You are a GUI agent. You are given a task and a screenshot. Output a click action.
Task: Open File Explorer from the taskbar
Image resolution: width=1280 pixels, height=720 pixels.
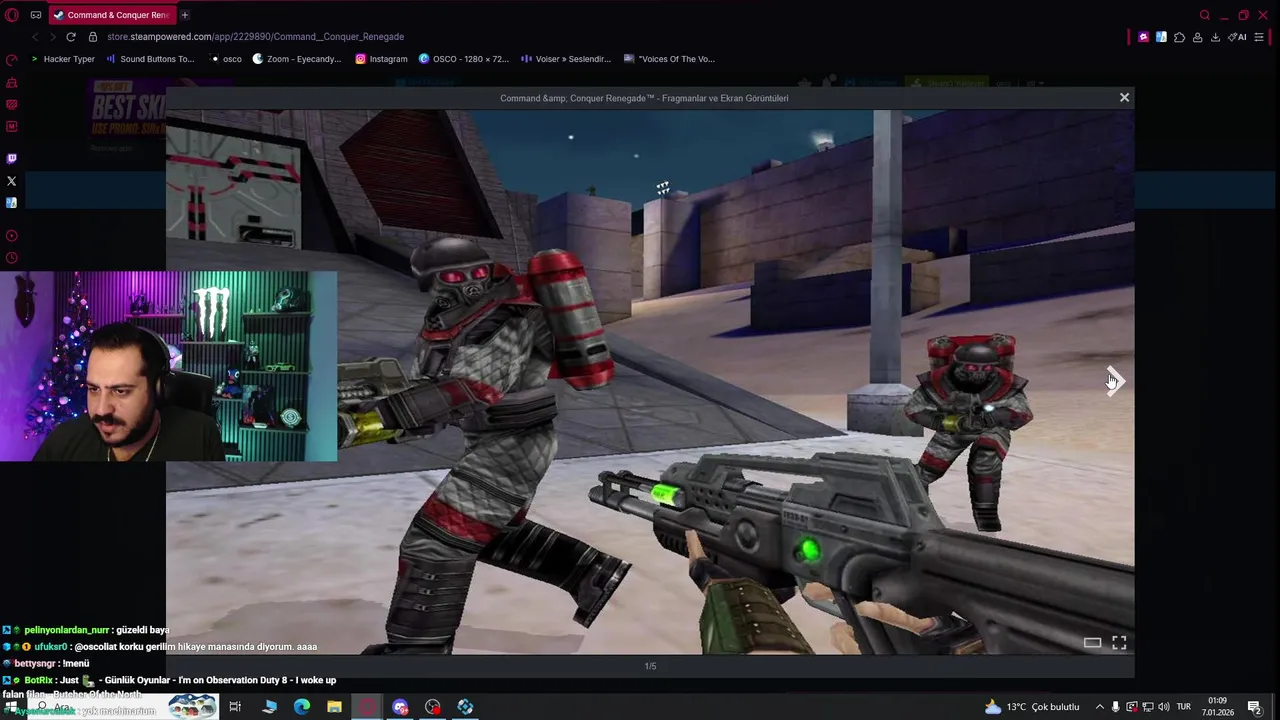(334, 707)
